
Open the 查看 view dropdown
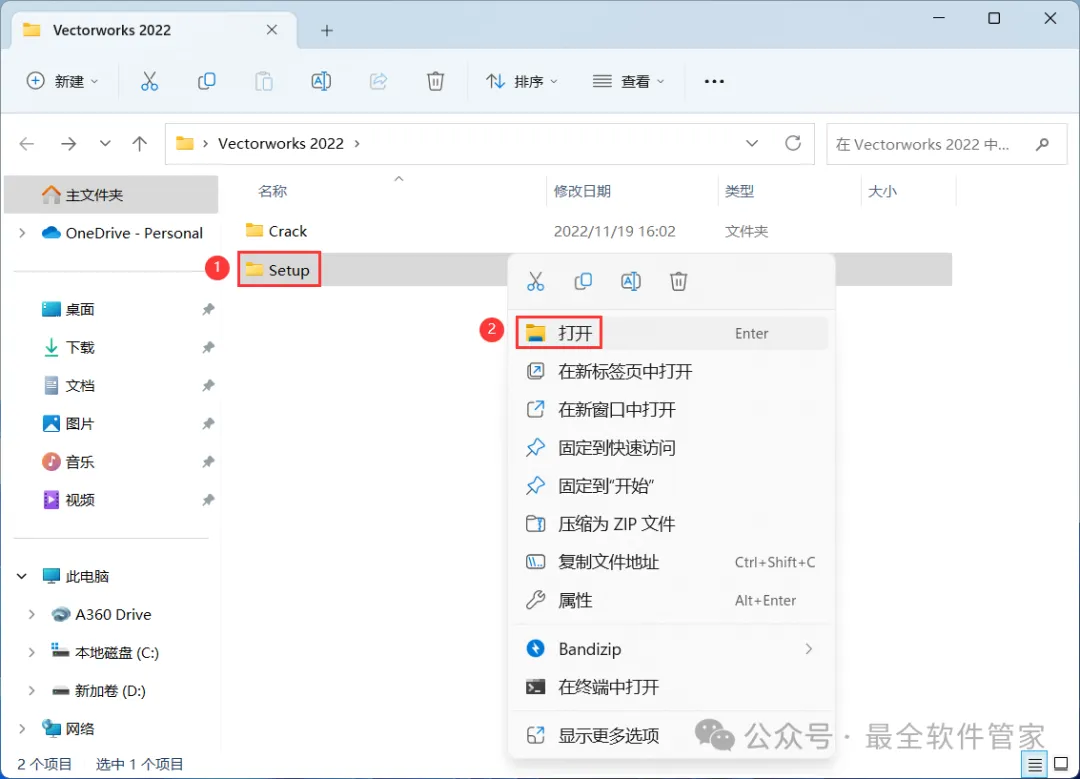click(628, 81)
